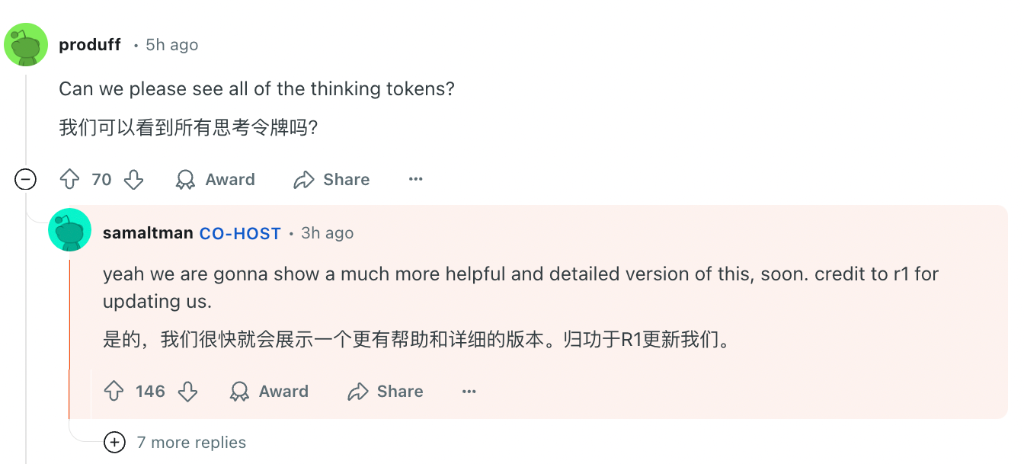The width and height of the screenshot is (1024, 464).
Task: Award samaltman's reply
Action: [269, 391]
